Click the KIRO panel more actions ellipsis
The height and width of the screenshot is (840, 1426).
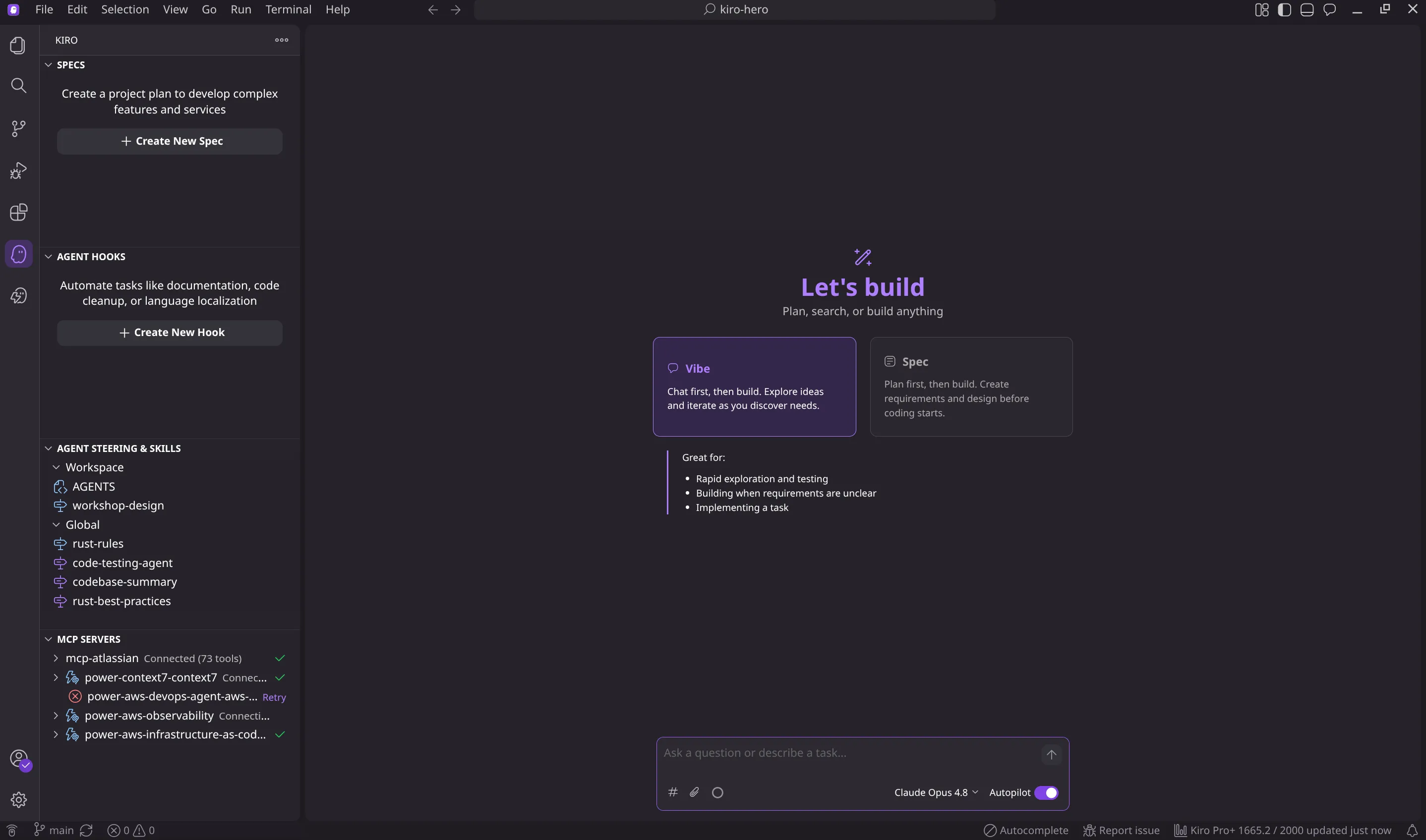point(282,40)
